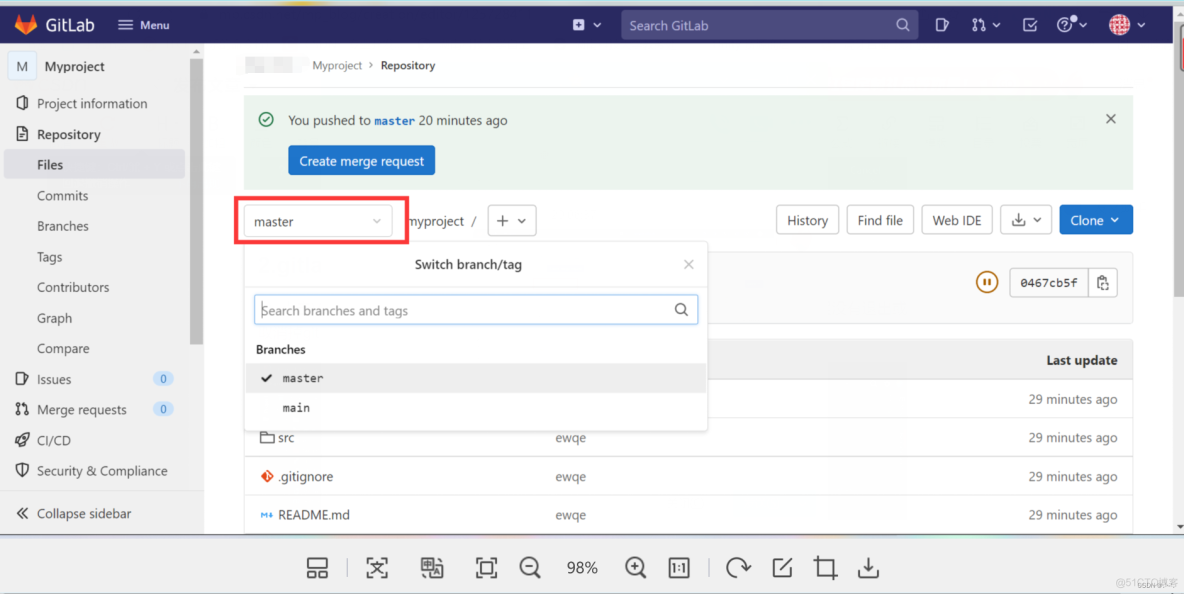Open the Web IDE button
The height and width of the screenshot is (594, 1184).
point(957,220)
